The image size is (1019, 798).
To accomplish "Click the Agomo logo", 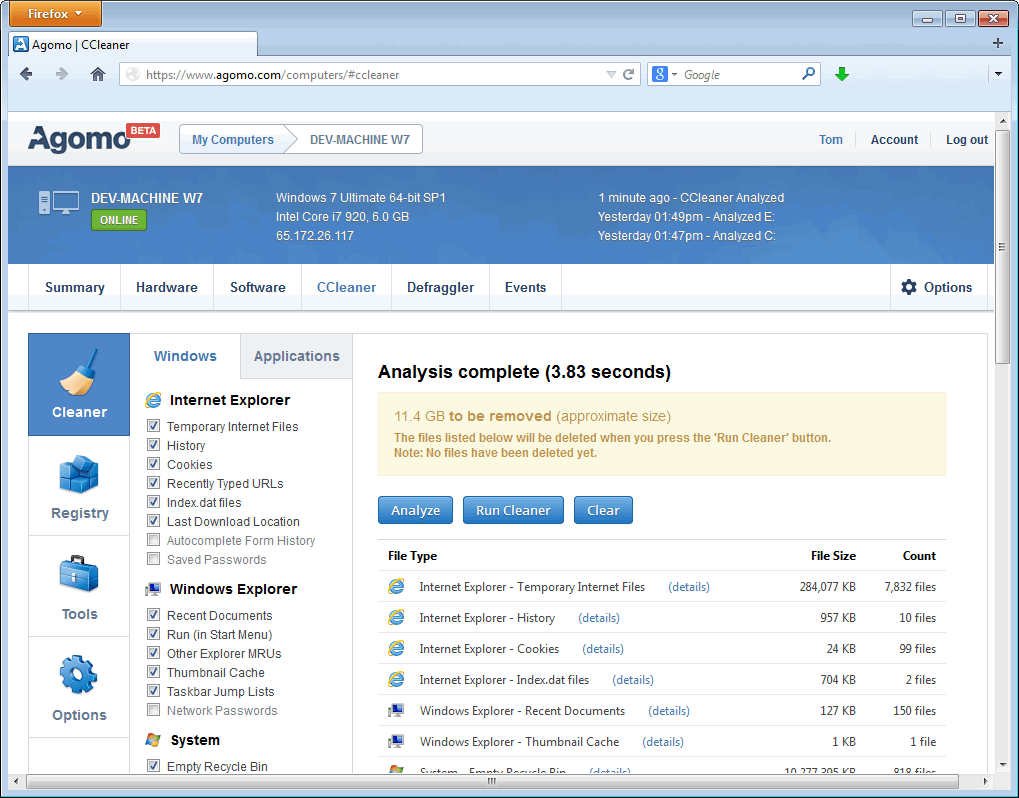I will click(x=79, y=138).
